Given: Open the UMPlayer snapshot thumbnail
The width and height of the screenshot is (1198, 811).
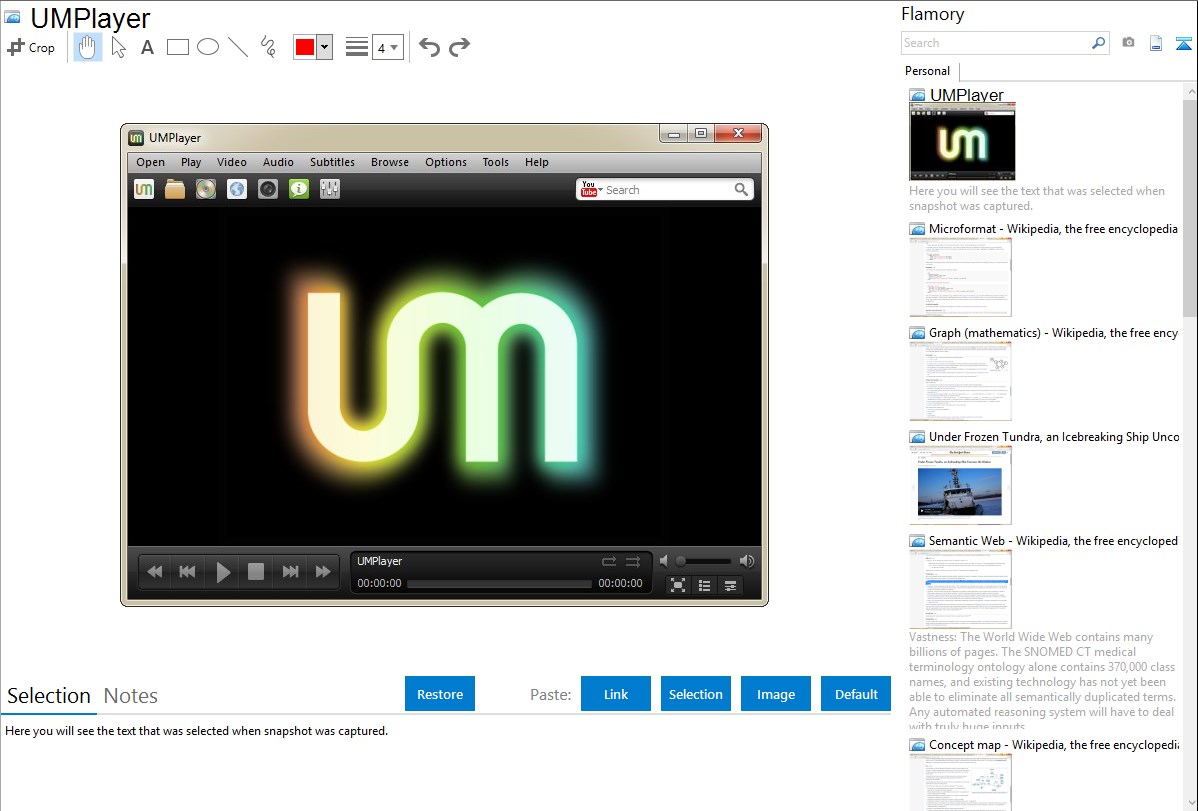Looking at the screenshot, I should coord(962,142).
